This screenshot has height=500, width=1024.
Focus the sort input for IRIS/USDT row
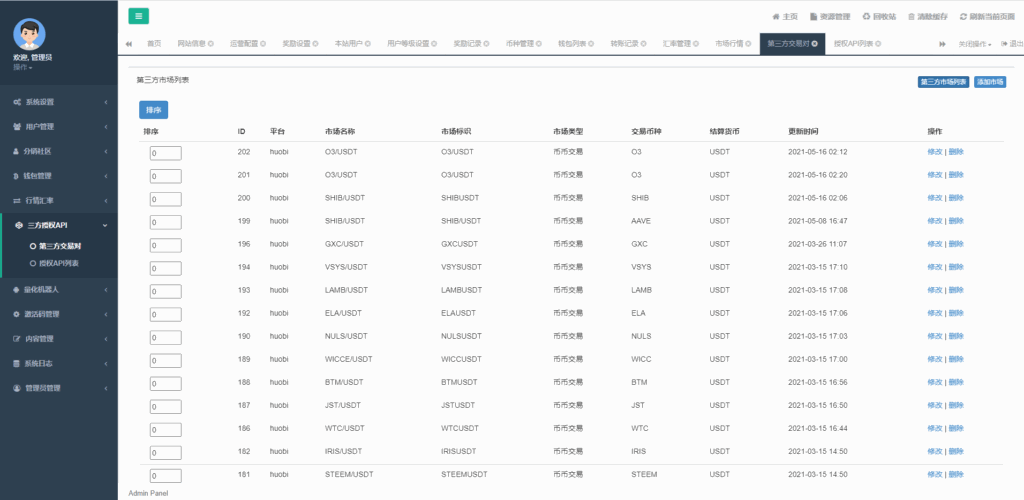click(x=166, y=452)
